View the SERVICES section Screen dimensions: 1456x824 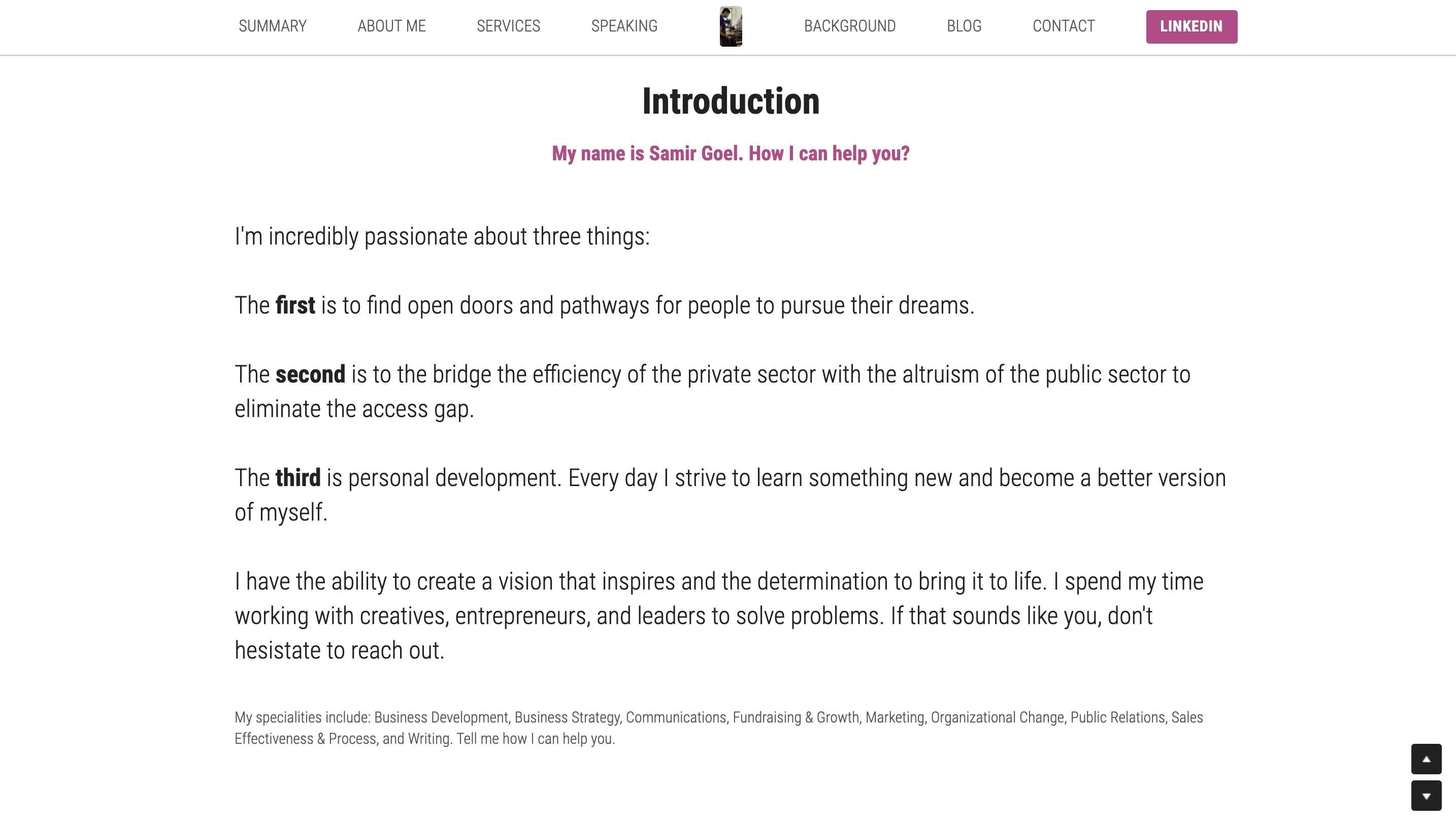click(x=508, y=26)
